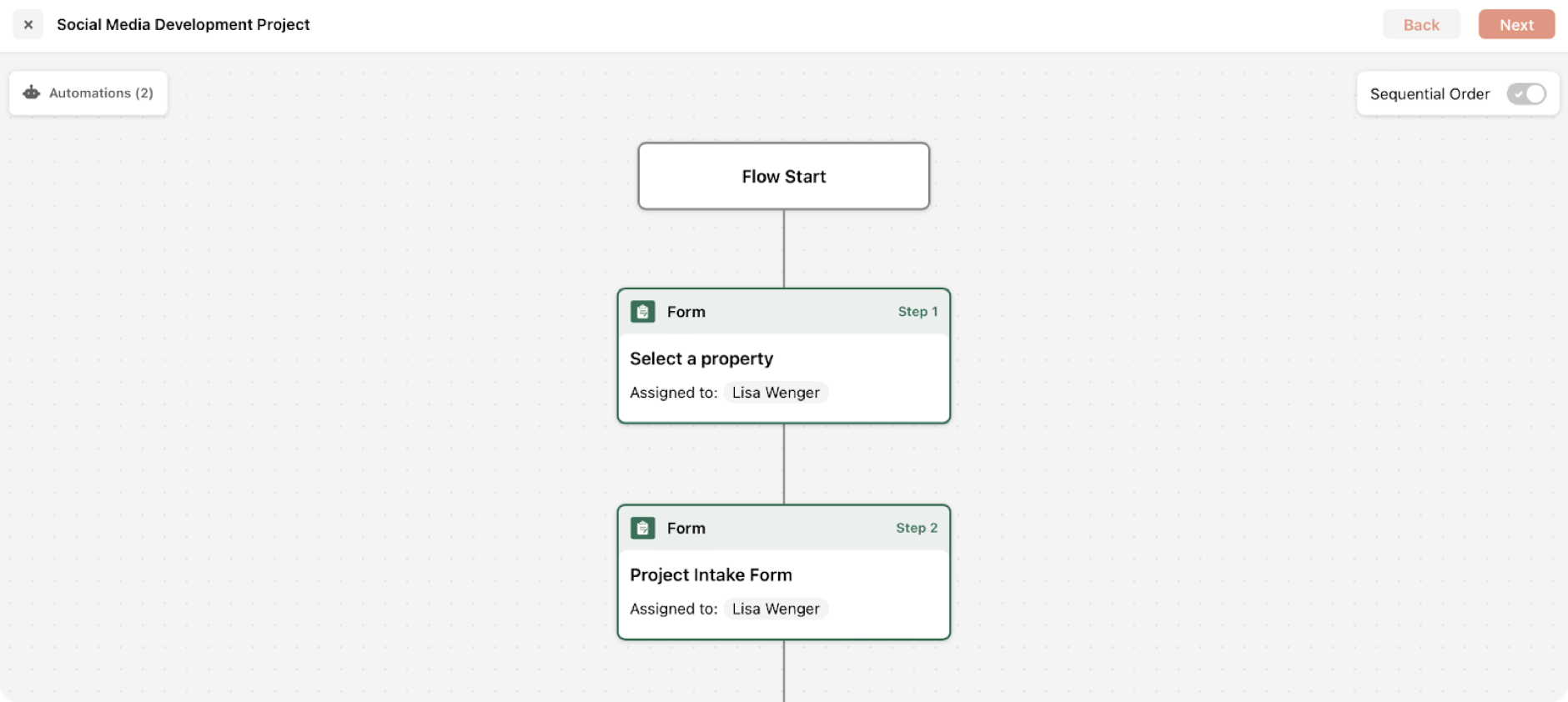Click the project title text
The height and width of the screenshot is (702, 1568).
(x=183, y=25)
